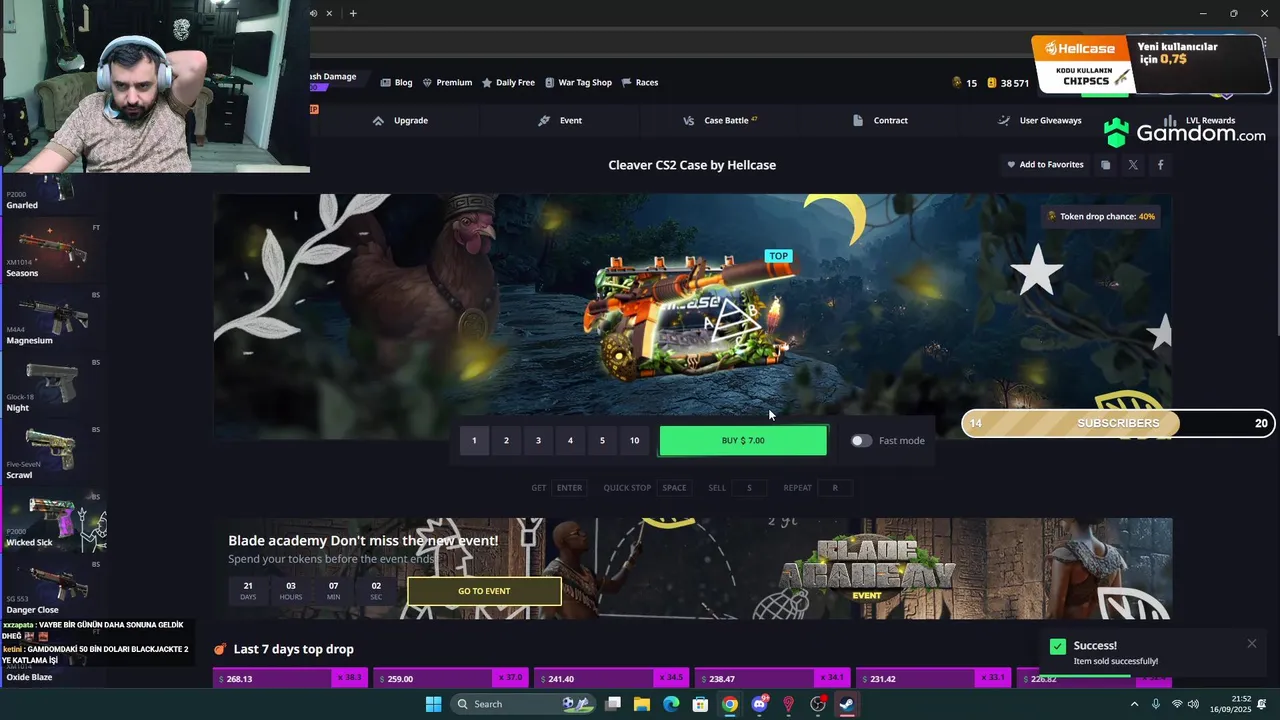
Task: Open the $231.42 top drop card
Action: pyautogui.click(x=933, y=678)
